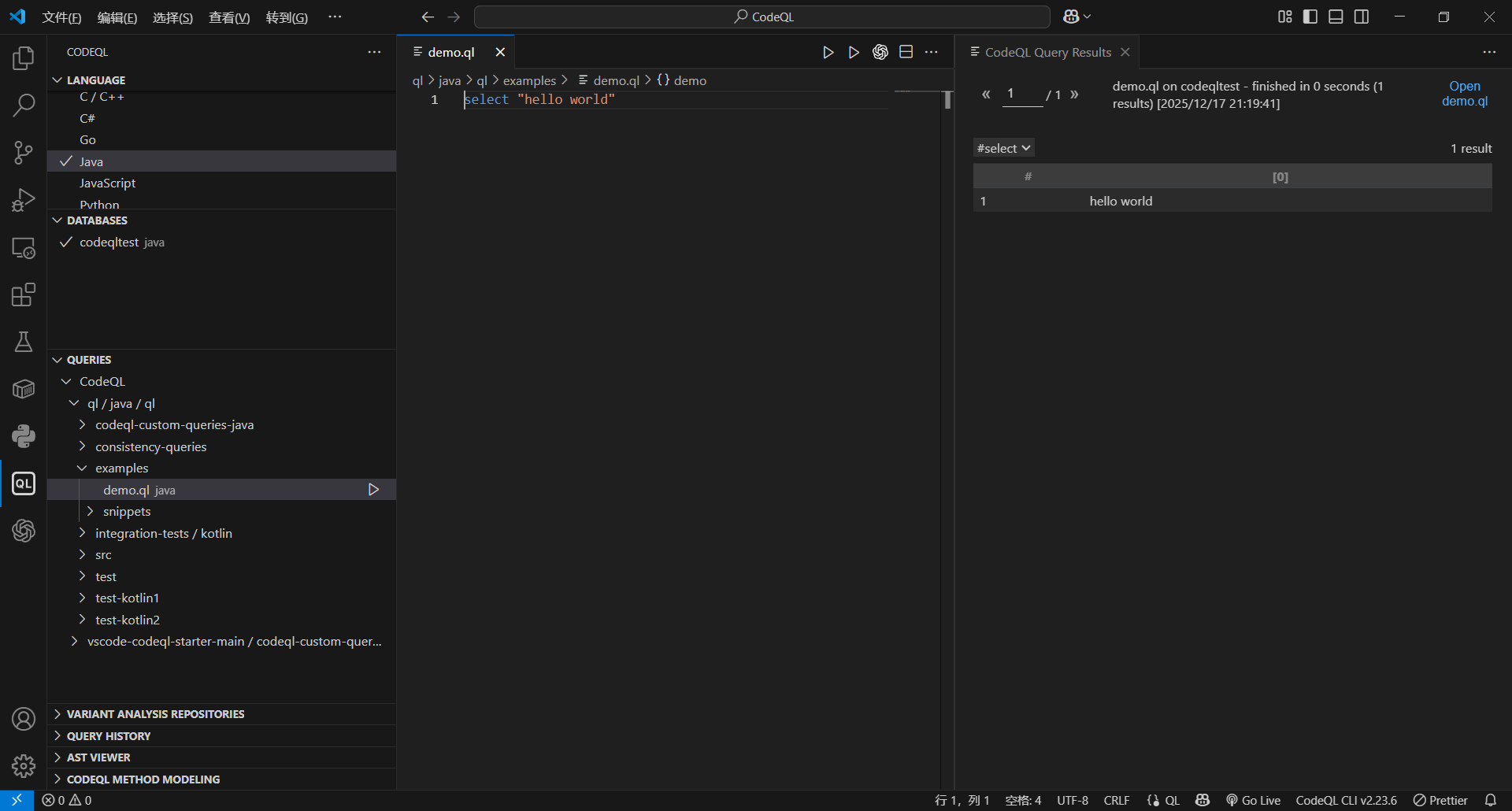Viewport: 1512px width, 811px height.
Task: Open the Testing flask icon
Action: [x=24, y=342]
